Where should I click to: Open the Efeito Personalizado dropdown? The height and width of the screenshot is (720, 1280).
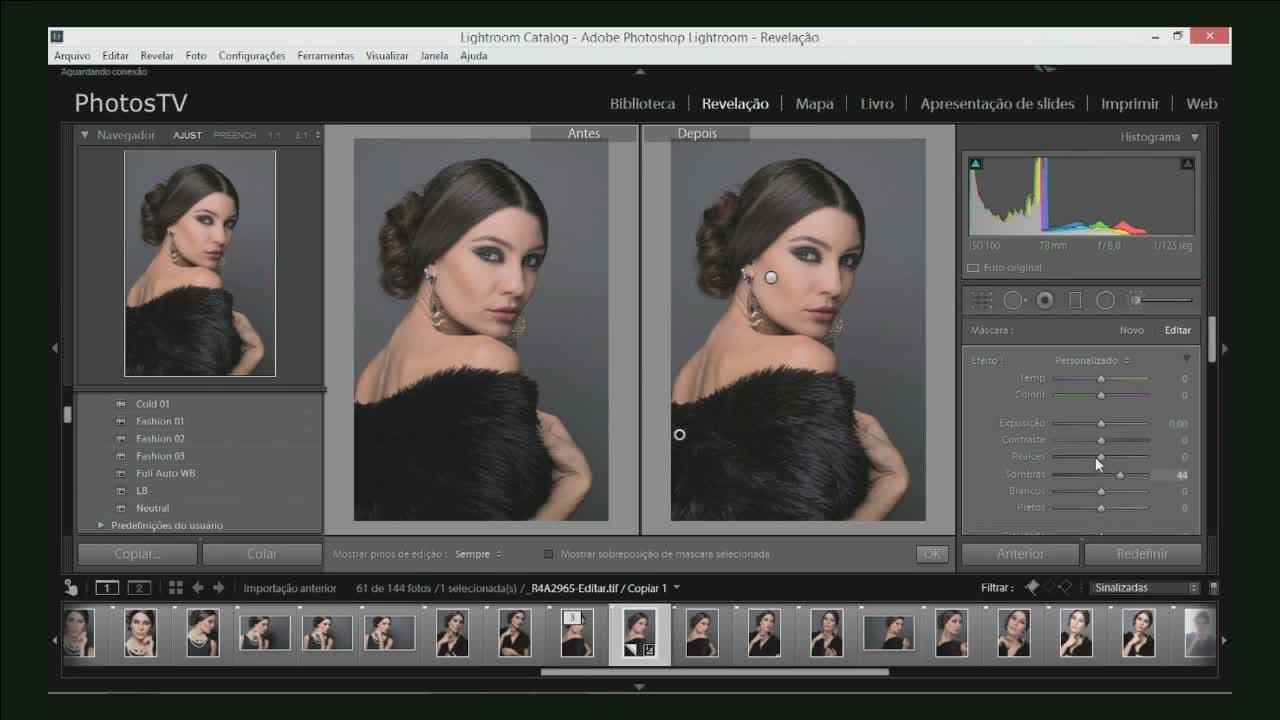click(1092, 360)
